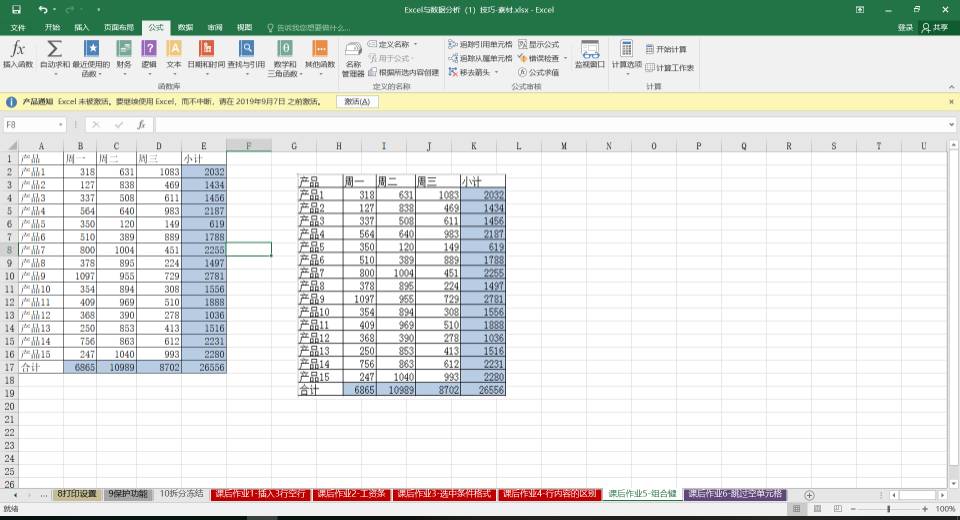Open the Name Box dropdown
960x520 pixels.
pyautogui.click(x=61, y=125)
